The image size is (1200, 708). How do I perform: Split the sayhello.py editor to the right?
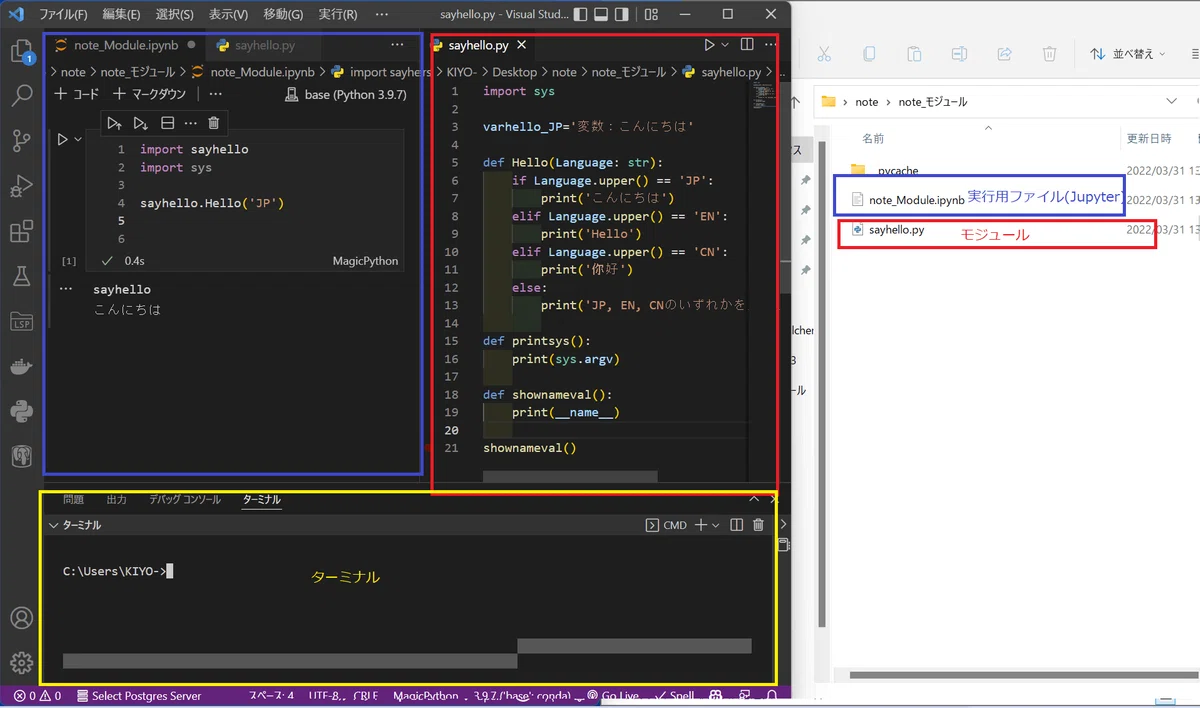tap(747, 45)
